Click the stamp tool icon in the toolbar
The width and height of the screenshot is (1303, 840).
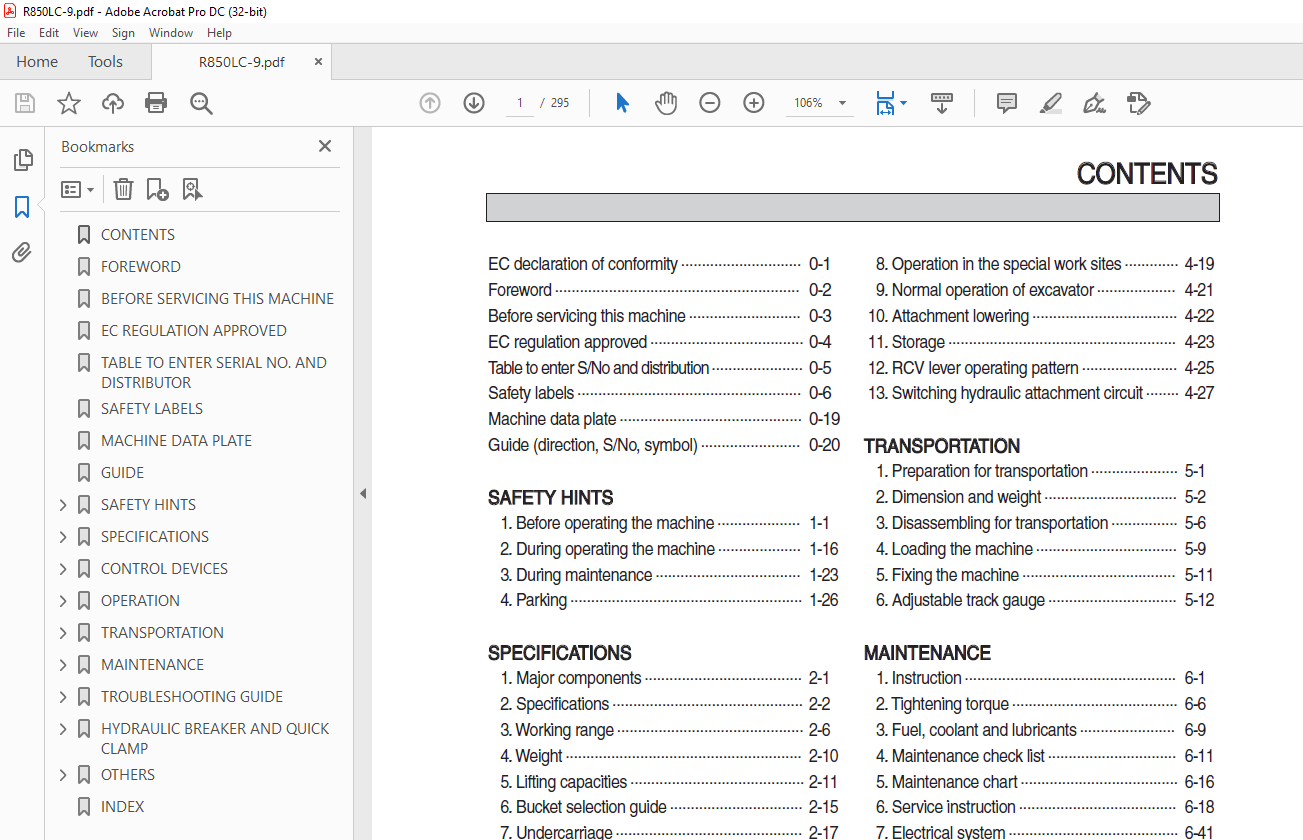tap(1138, 103)
